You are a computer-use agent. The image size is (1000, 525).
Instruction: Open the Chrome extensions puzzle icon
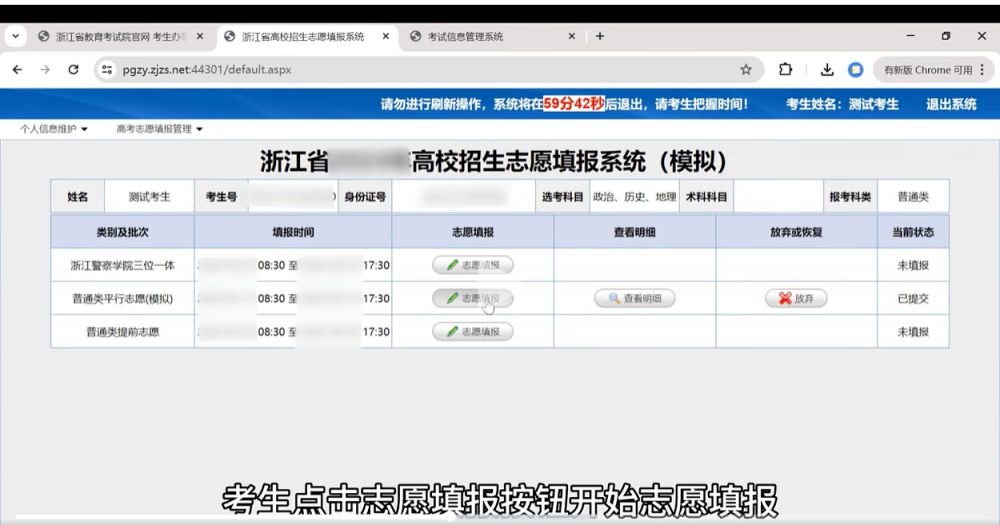(786, 70)
